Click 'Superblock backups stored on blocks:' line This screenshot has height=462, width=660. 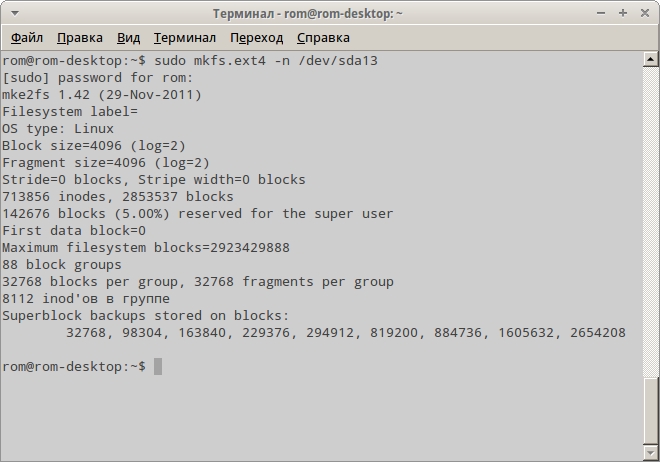tap(146, 316)
